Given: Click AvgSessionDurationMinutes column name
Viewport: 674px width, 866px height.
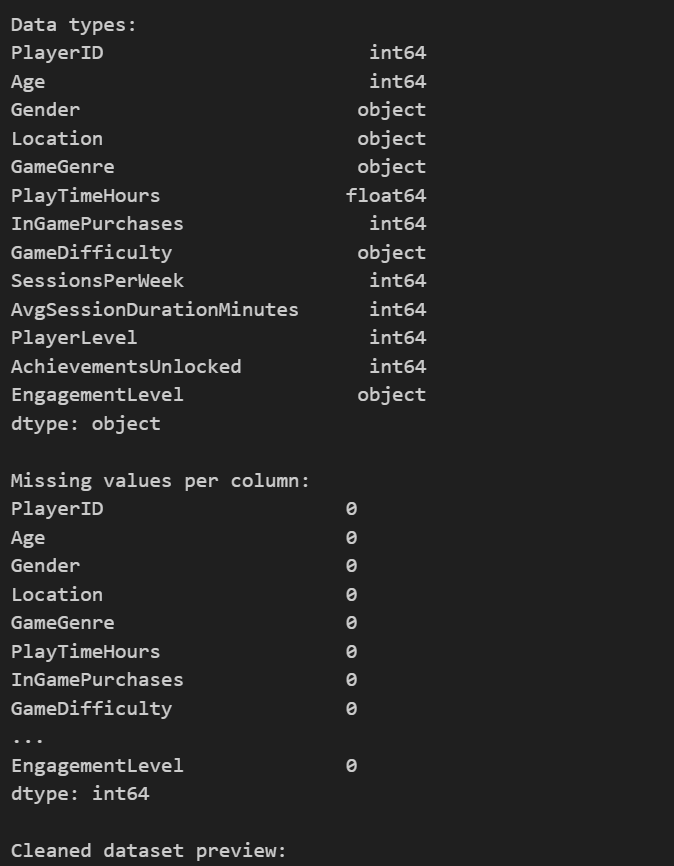Looking at the screenshot, I should click(x=154, y=310).
